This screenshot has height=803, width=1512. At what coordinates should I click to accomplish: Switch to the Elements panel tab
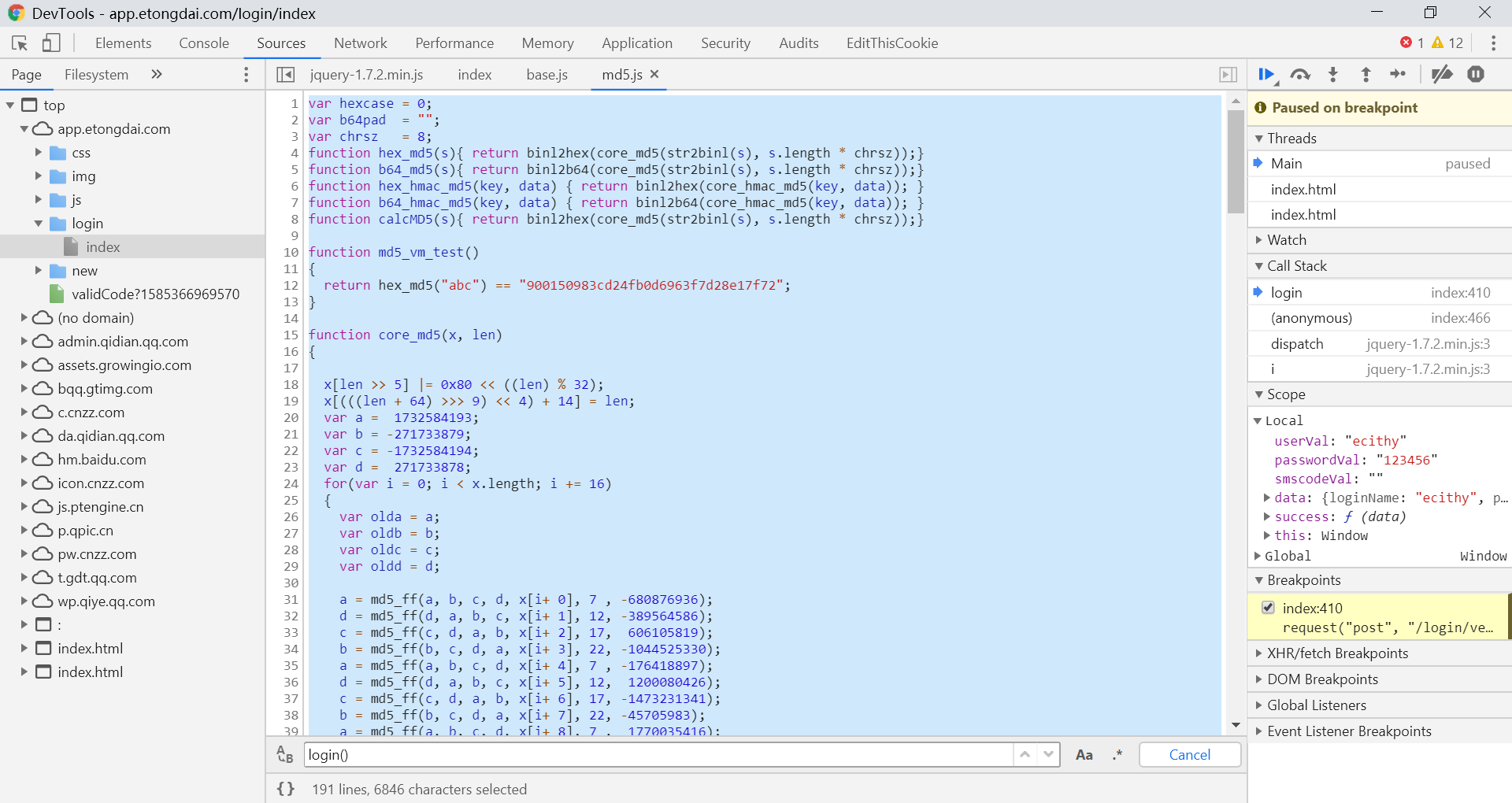tap(123, 43)
